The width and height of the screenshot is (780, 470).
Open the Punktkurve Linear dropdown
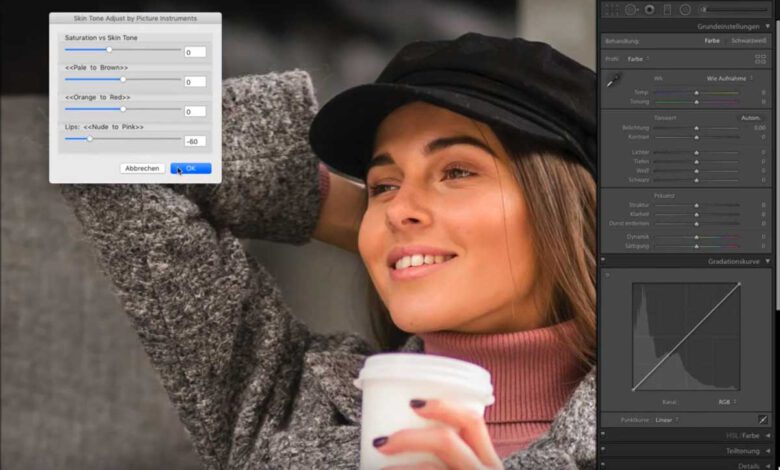(x=667, y=420)
